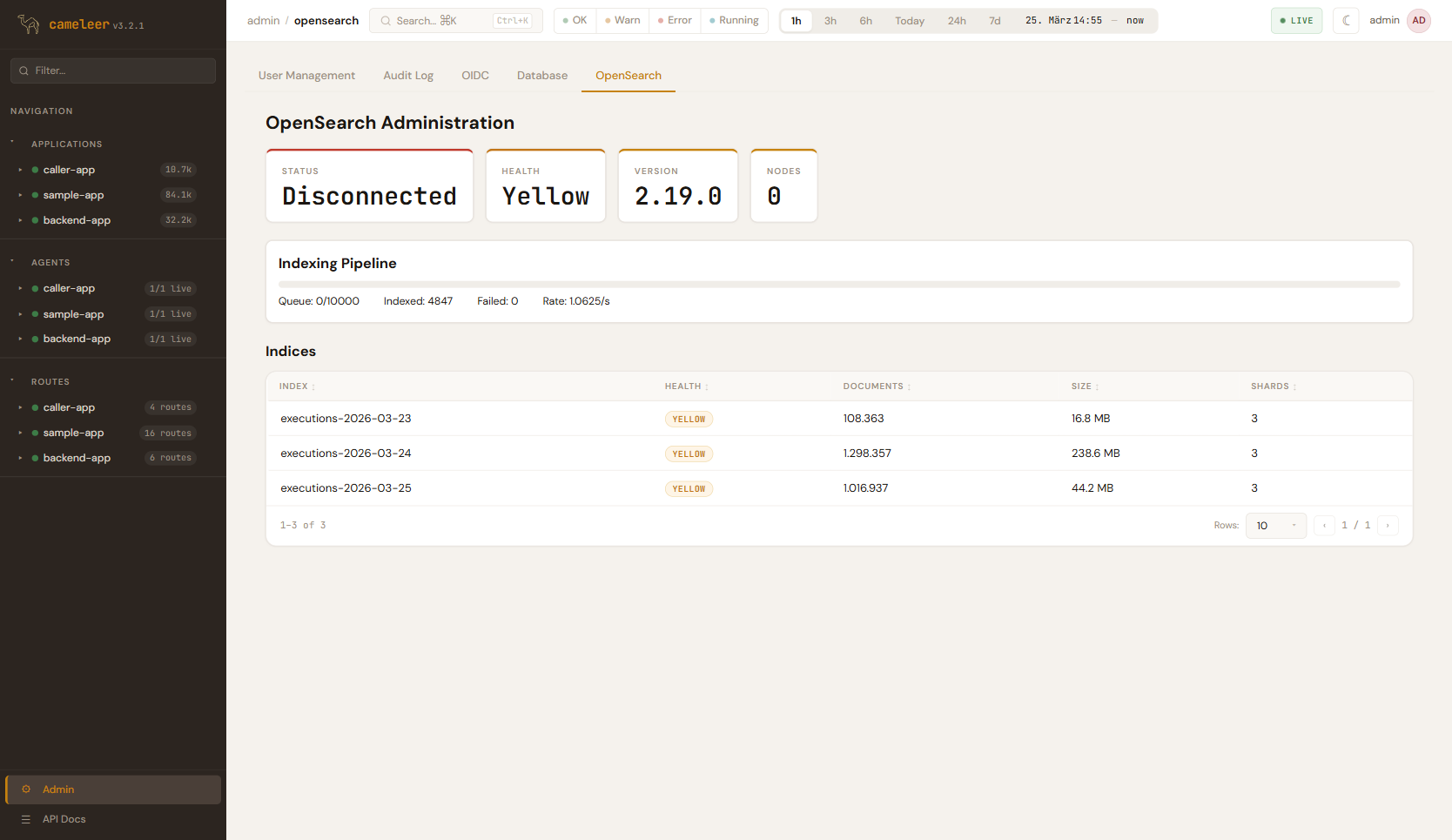1452x840 pixels.
Task: Expand the sample-app entry under Applications
Action: [20, 195]
